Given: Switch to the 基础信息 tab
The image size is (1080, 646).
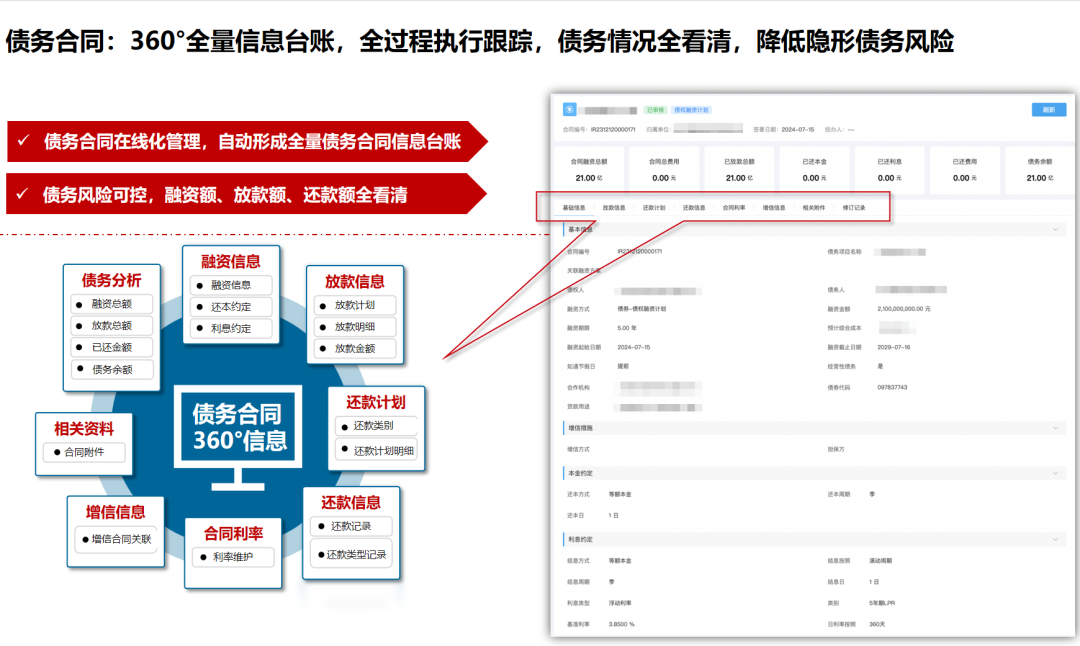Looking at the screenshot, I should (x=574, y=208).
